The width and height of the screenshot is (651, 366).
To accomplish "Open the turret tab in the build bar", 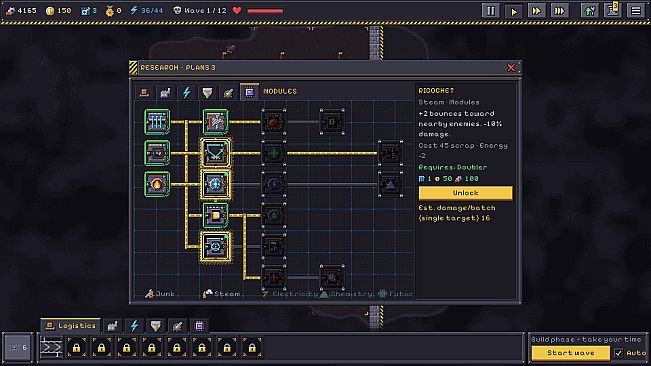I will (x=177, y=326).
